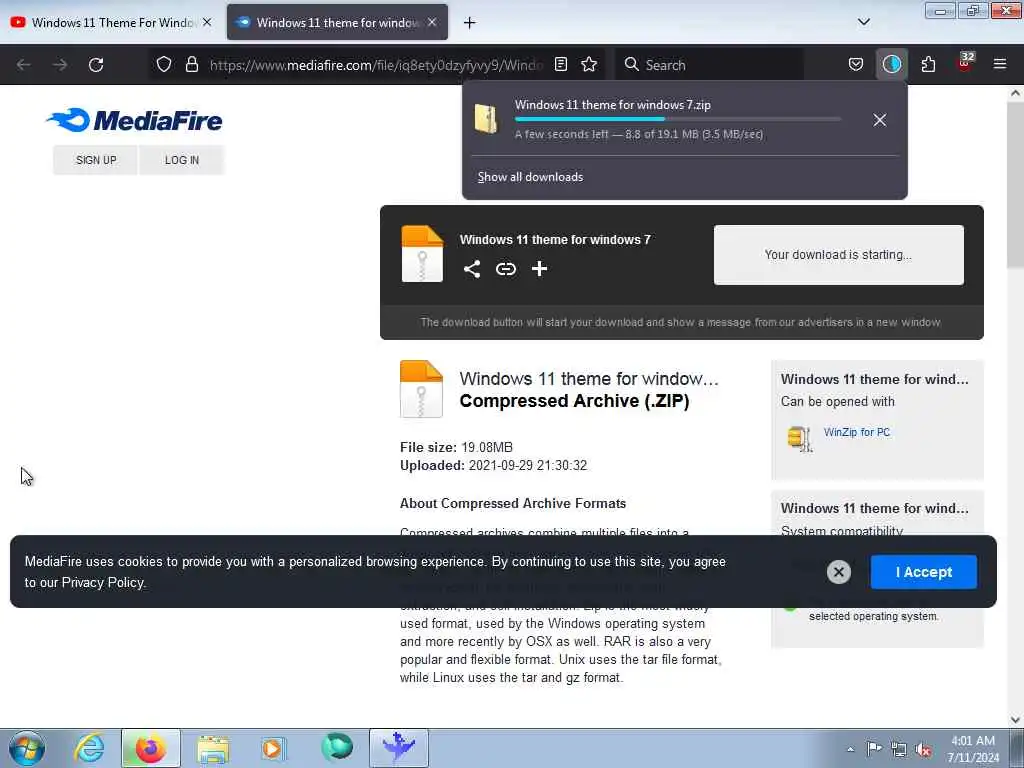Image resolution: width=1024 pixels, height=768 pixels.
Task: Toggle reader view icon in address bar
Action: coord(560,64)
